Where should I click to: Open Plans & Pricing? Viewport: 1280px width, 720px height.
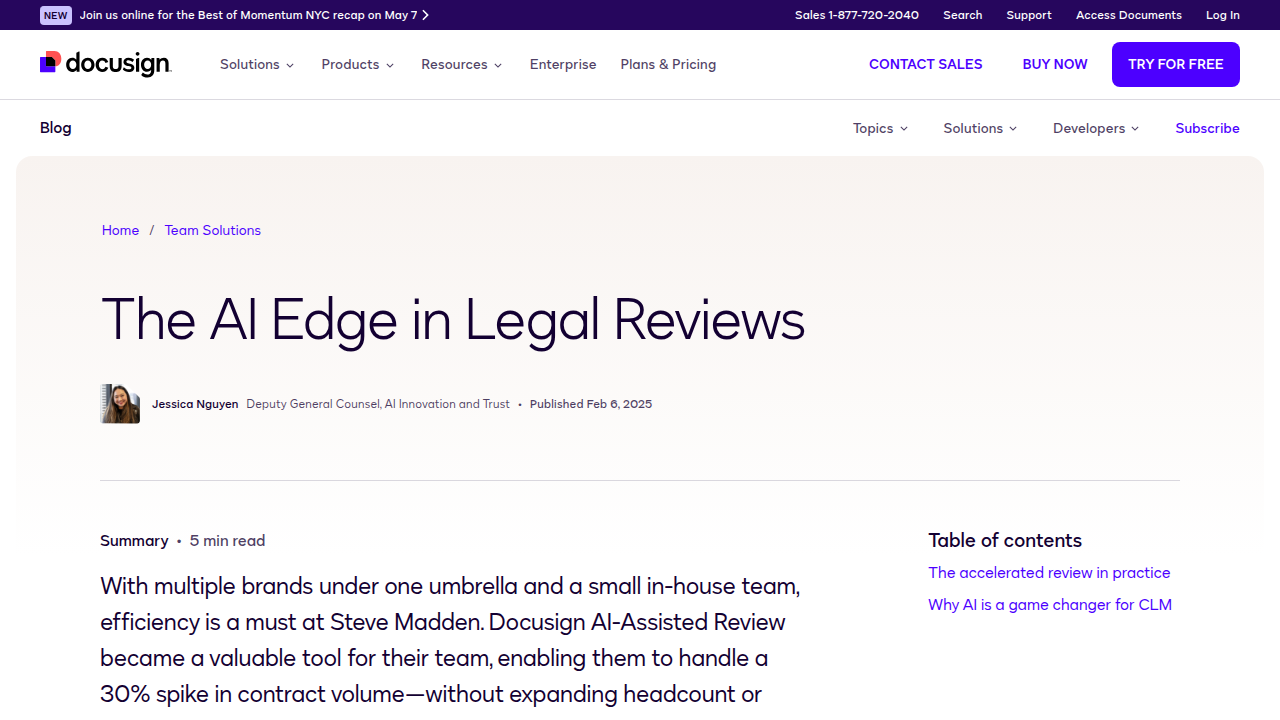668,64
